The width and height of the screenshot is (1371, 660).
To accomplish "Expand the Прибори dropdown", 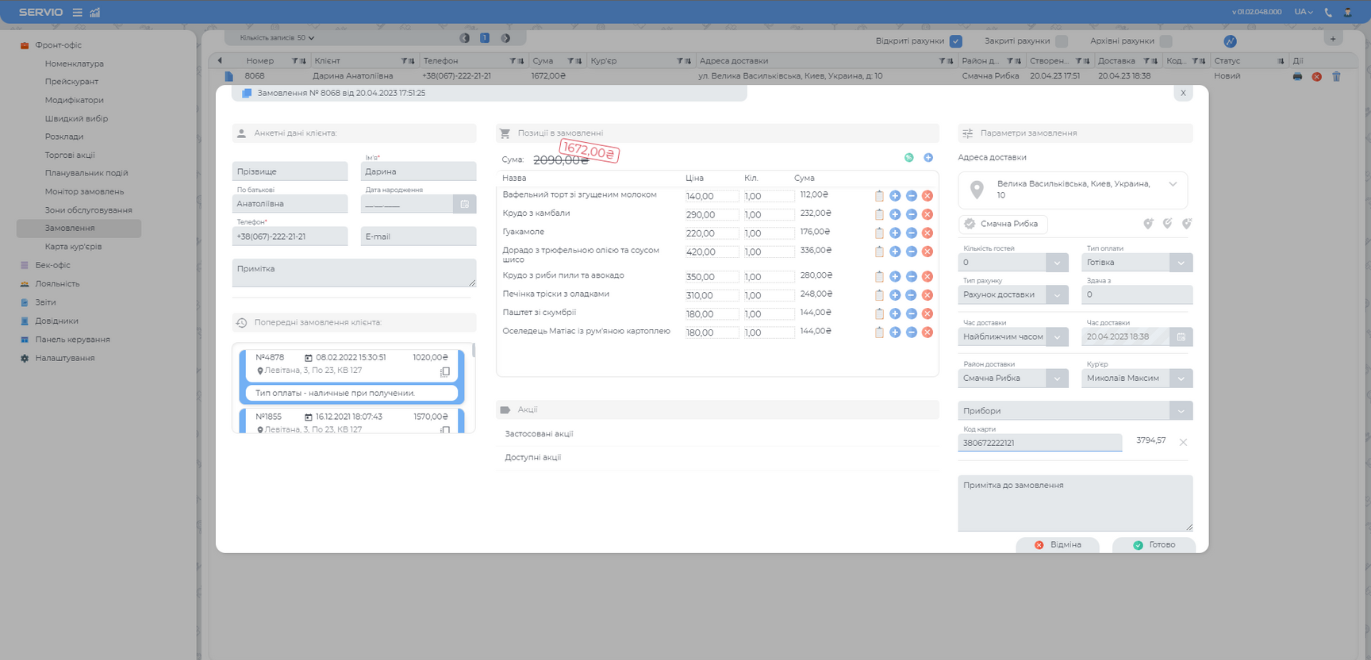I will 1181,411.
